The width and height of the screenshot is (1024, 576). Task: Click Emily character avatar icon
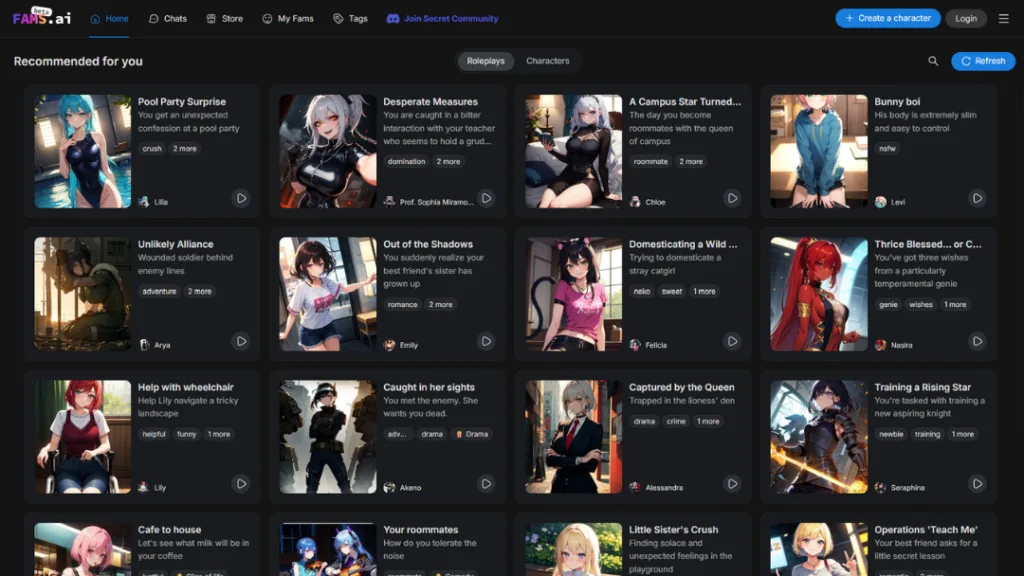tap(389, 345)
